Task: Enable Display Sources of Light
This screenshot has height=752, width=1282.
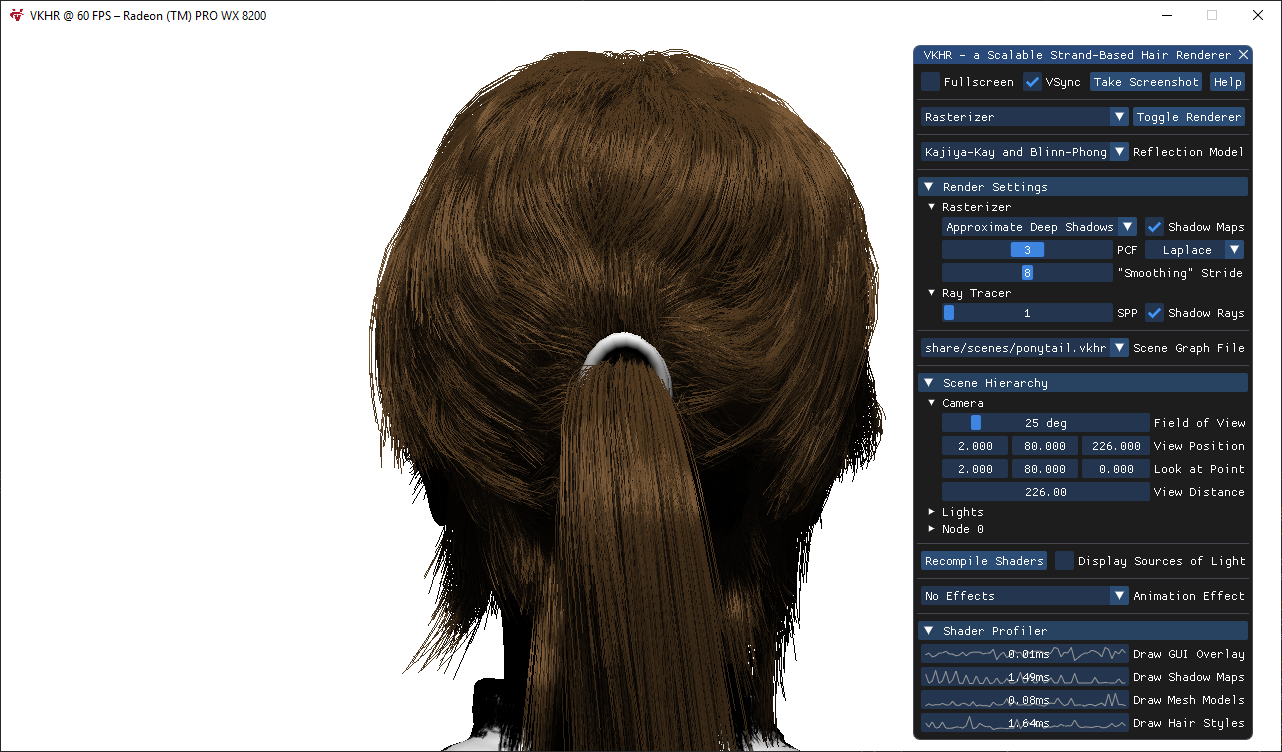Action: tap(1065, 561)
